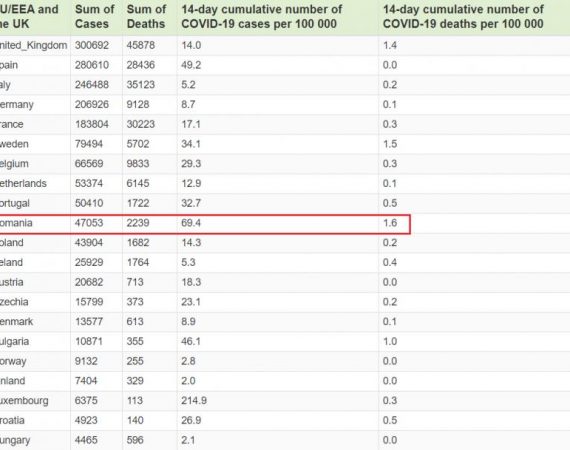
Task: Select the 14-day cumulative deaths per 100 000 header
Action: 463,17
